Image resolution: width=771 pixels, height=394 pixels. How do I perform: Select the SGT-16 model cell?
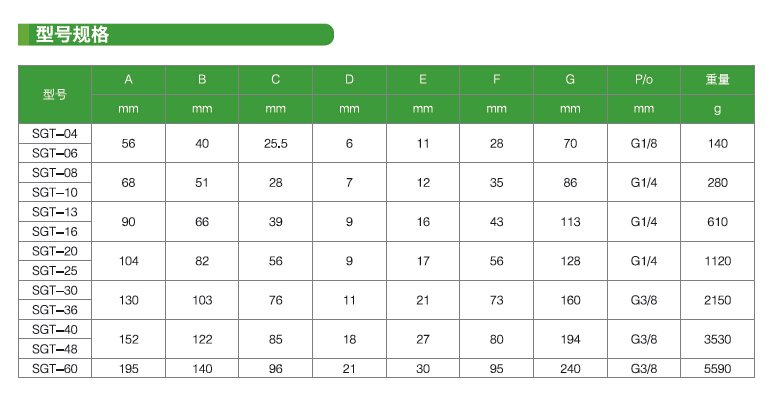tap(55, 232)
